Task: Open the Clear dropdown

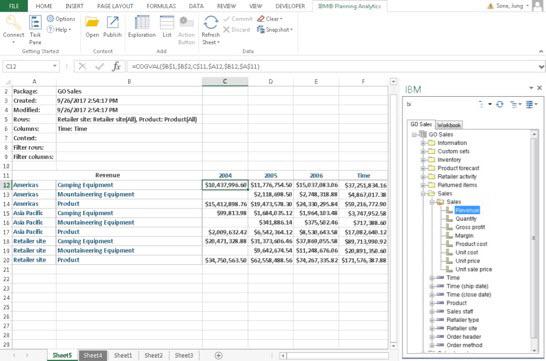Action: pyautogui.click(x=270, y=19)
